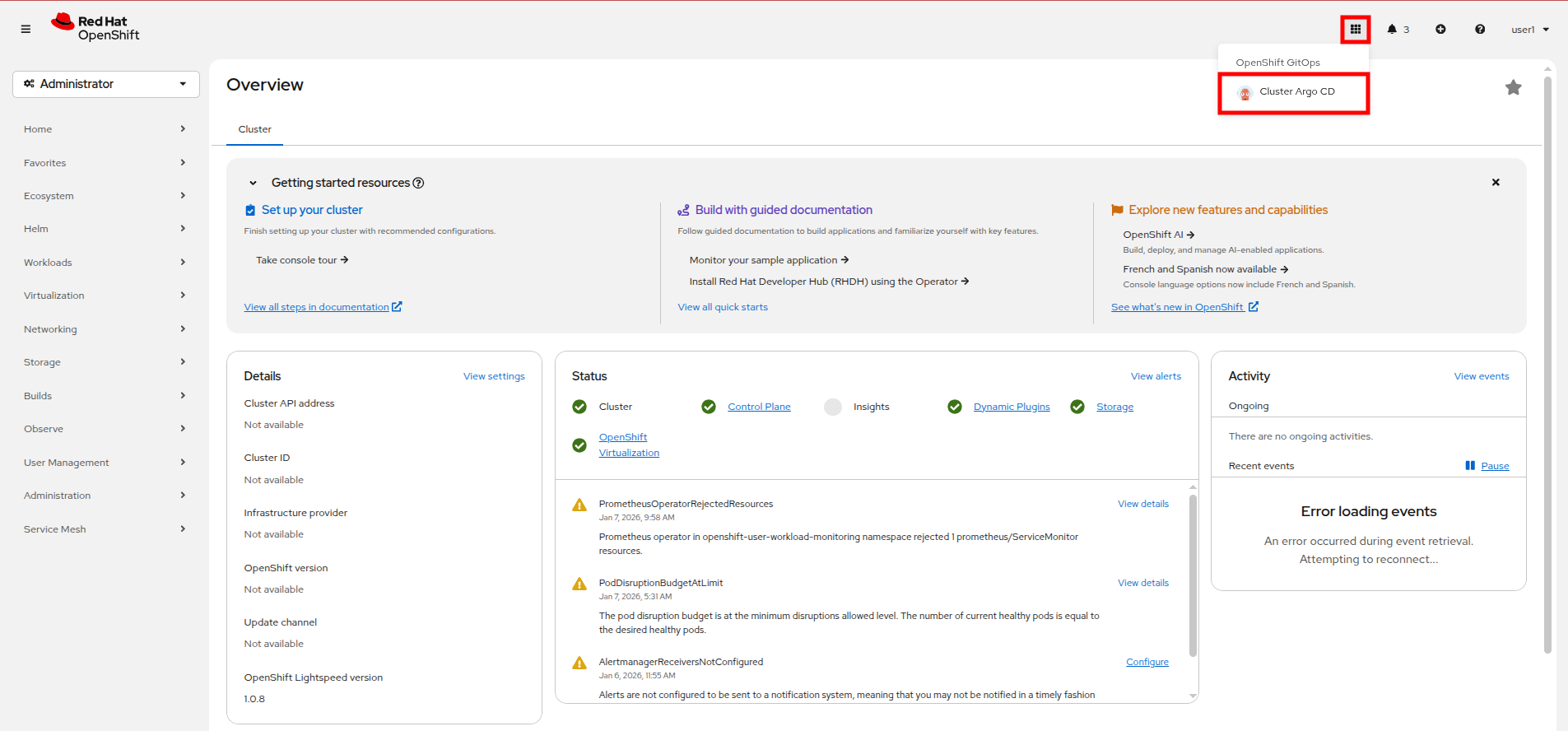Click Configure for AlertmanagerReceiversNotConfigured alert
The image size is (1568, 731).
click(1147, 662)
